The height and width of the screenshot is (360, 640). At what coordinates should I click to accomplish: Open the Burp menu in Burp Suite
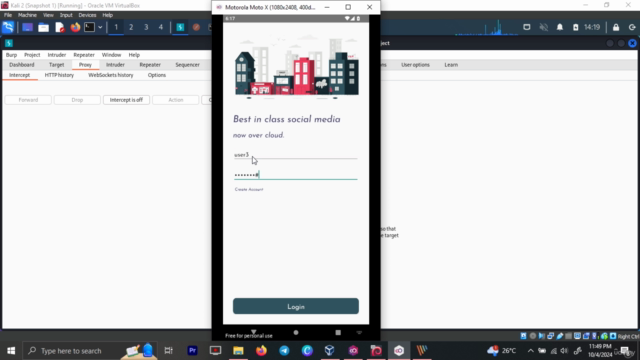pyautogui.click(x=11, y=55)
